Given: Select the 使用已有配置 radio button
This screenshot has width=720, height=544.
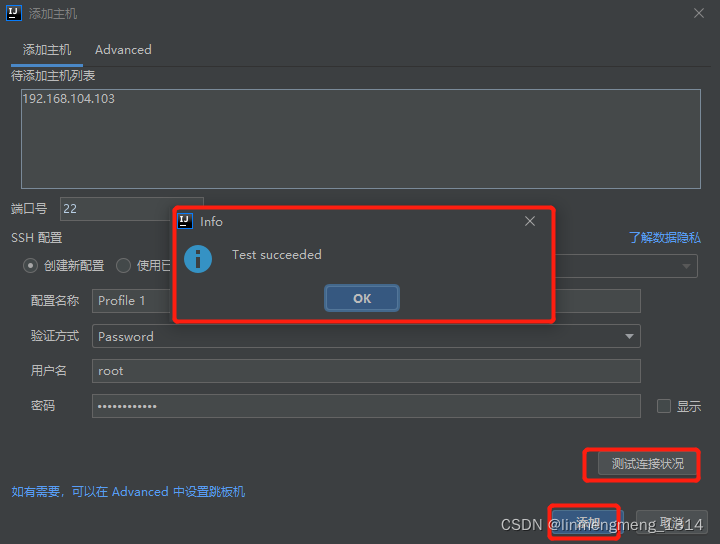Looking at the screenshot, I should click(123, 265).
